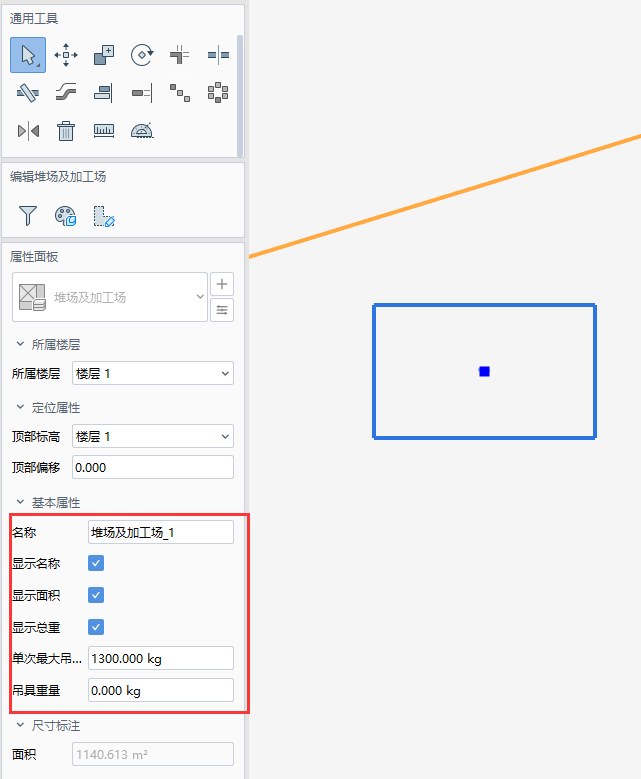Select the edit boundary outline tool

pos(104,216)
